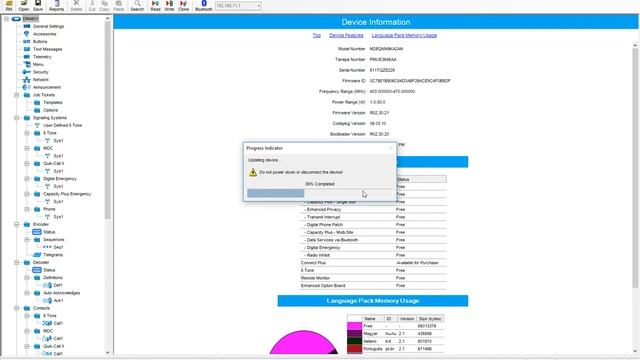This screenshot has width=640, height=360.
Task: Click the 'Connect Plus' feature row
Action: 373,263
